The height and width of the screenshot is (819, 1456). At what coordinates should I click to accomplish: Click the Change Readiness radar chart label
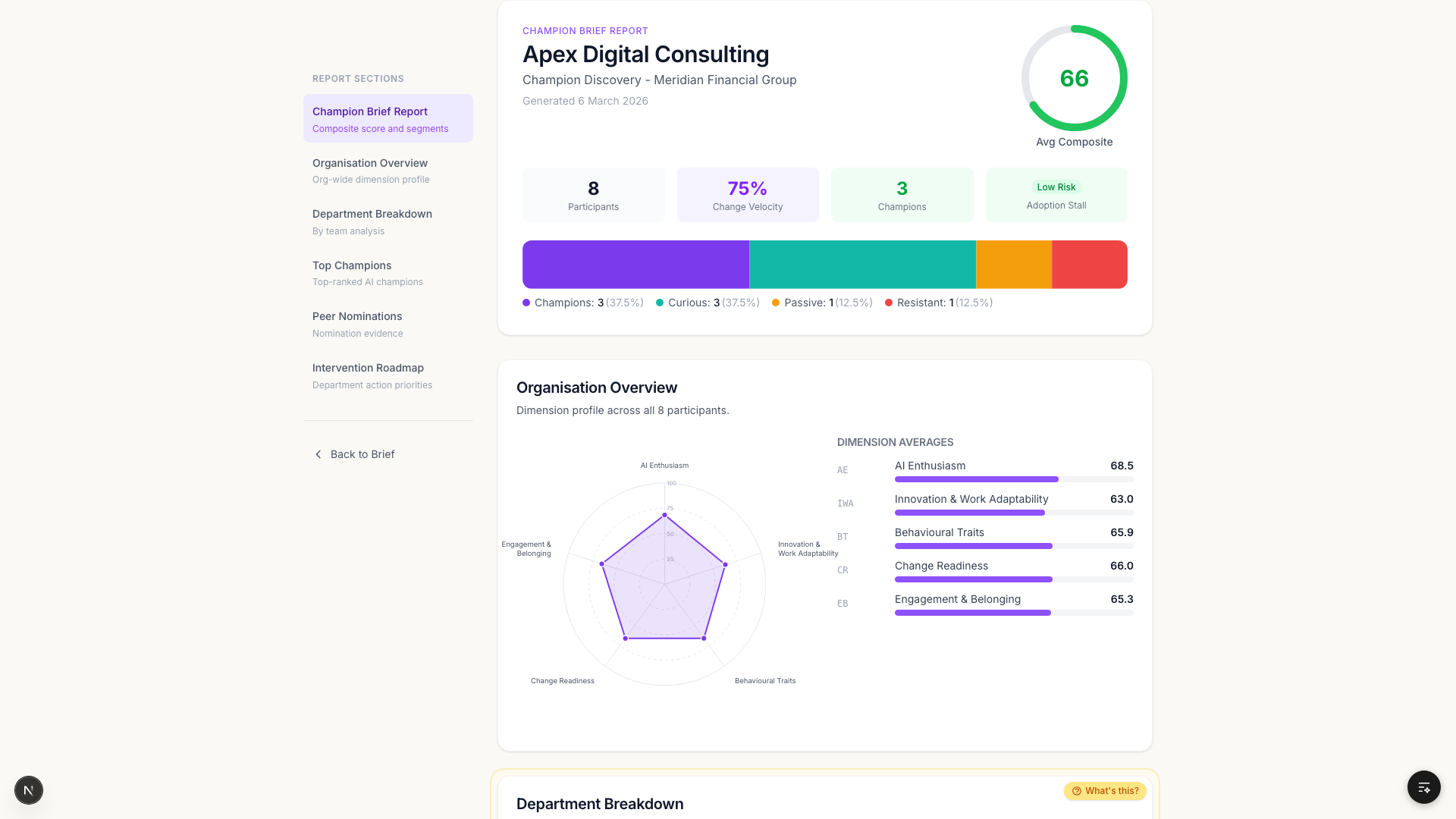click(563, 681)
